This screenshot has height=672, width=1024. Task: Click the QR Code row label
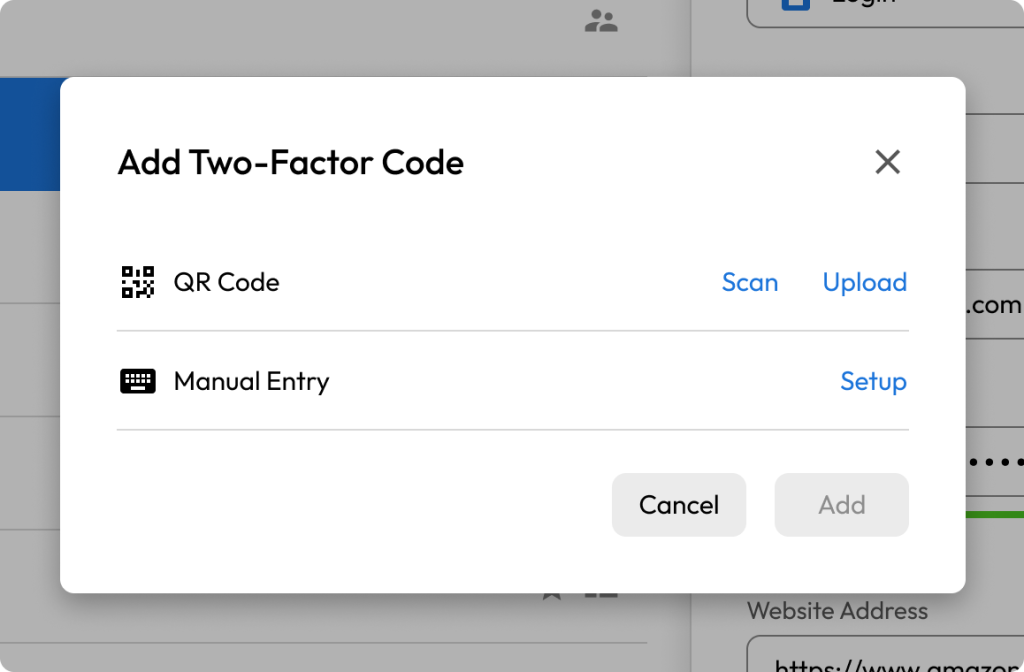click(226, 282)
